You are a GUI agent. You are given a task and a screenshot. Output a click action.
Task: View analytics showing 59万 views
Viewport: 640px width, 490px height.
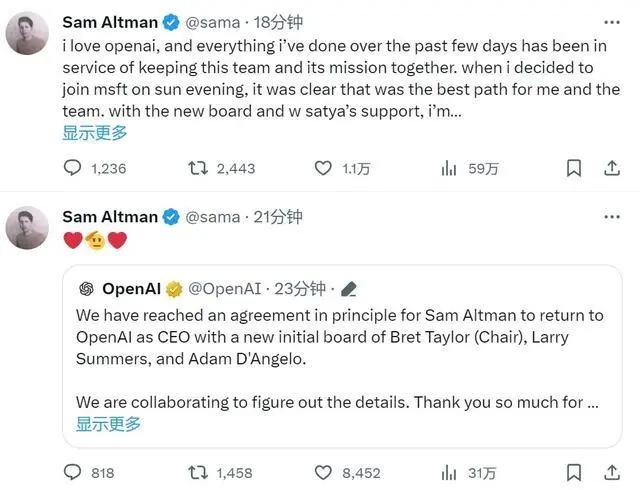[449, 169]
